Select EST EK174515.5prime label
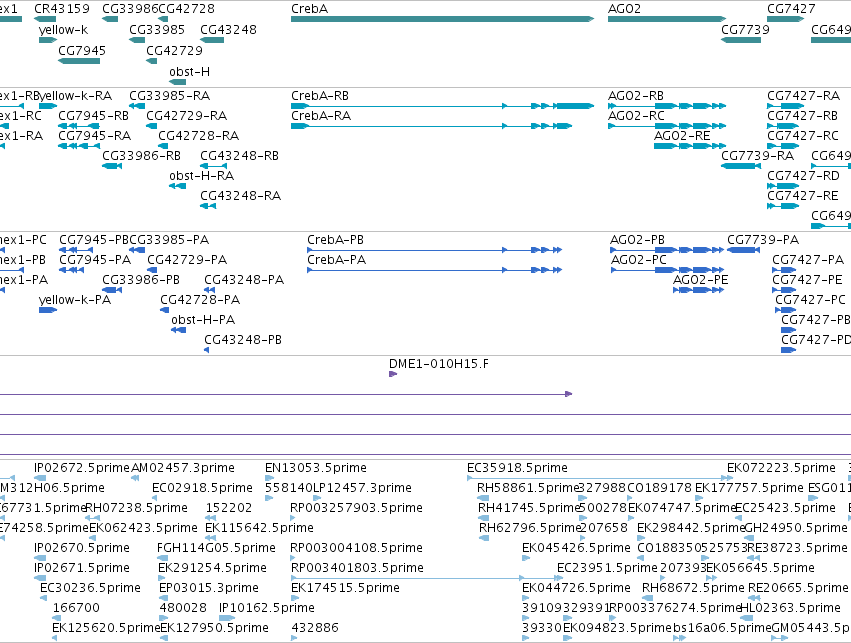Viewport: 851px width, 643px height. [345, 588]
